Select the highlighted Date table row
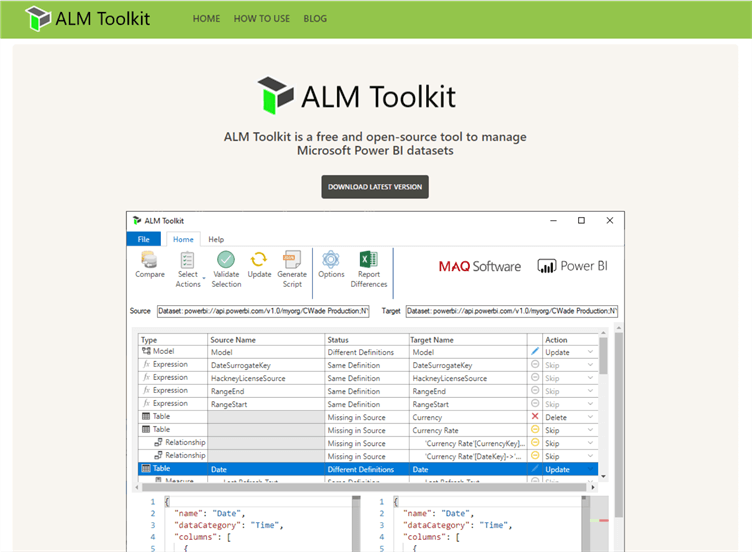752x552 pixels. point(368,469)
